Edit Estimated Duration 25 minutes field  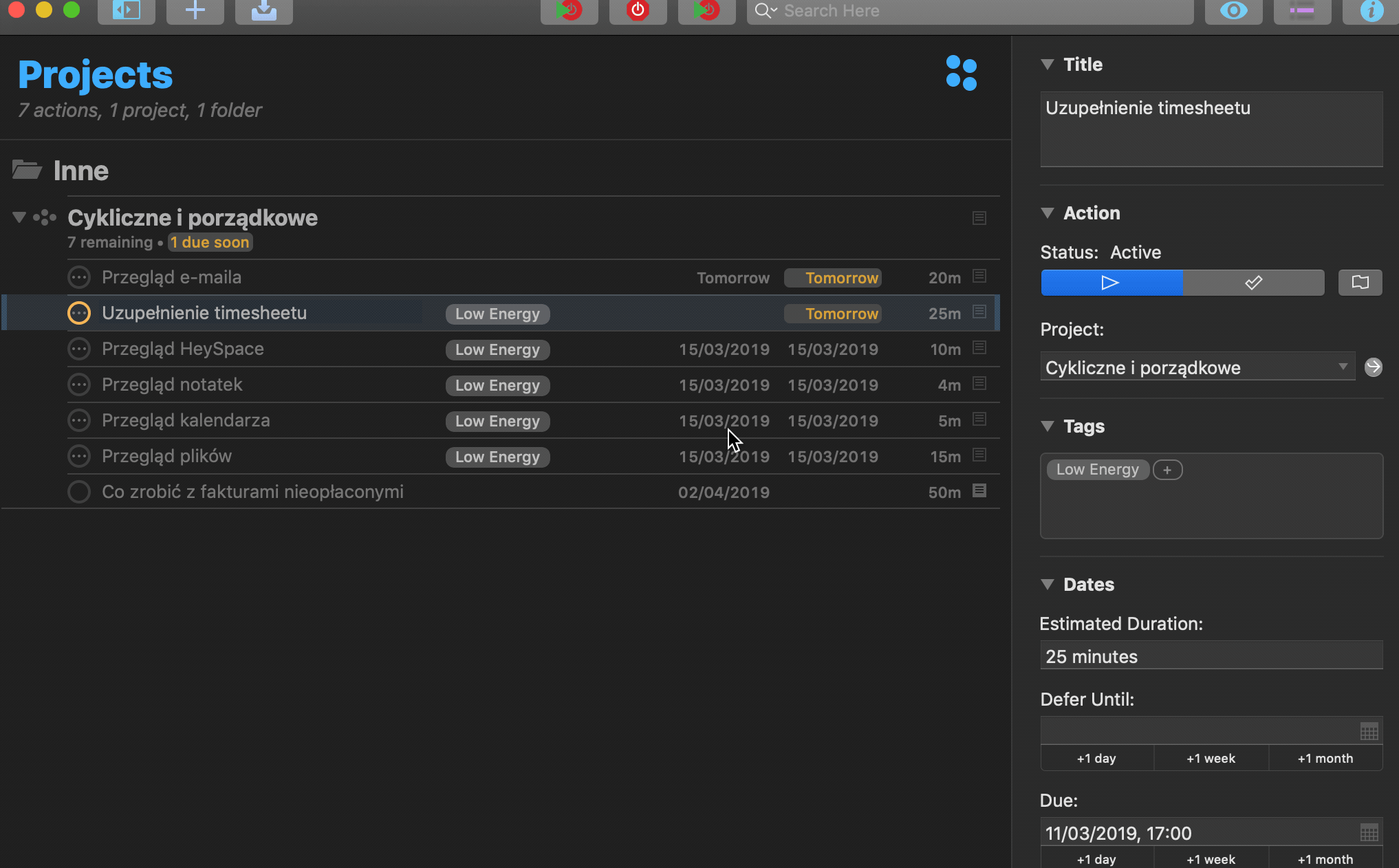click(x=1211, y=656)
